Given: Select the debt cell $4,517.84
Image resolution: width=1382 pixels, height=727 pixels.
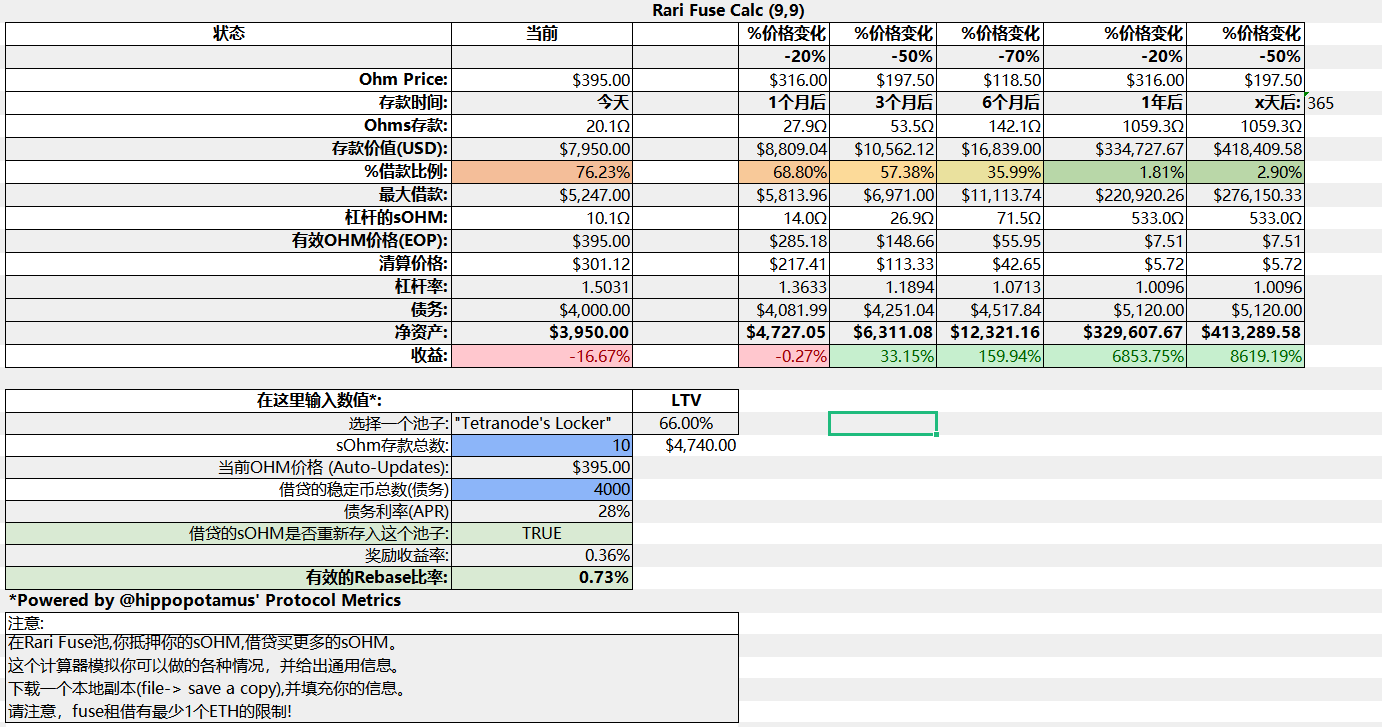Looking at the screenshot, I should click(x=990, y=310).
